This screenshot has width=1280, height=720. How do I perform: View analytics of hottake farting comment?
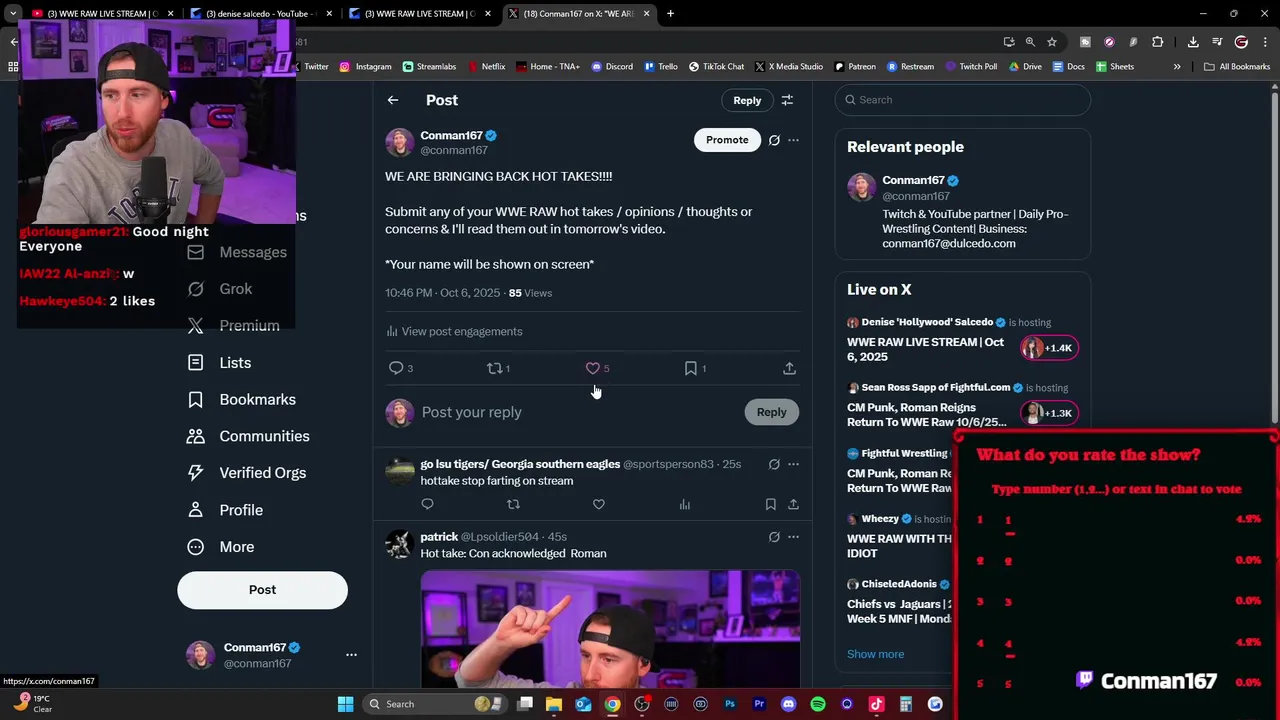pos(684,504)
